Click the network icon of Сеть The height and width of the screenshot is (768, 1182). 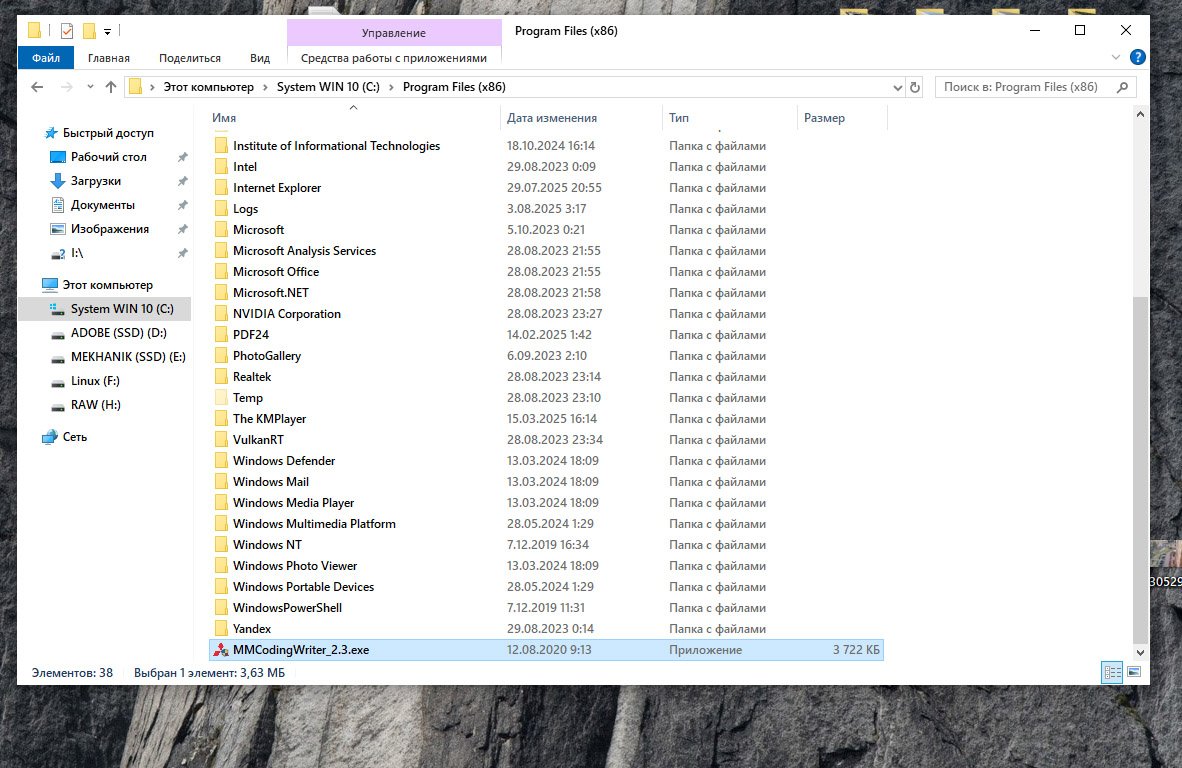coord(50,437)
